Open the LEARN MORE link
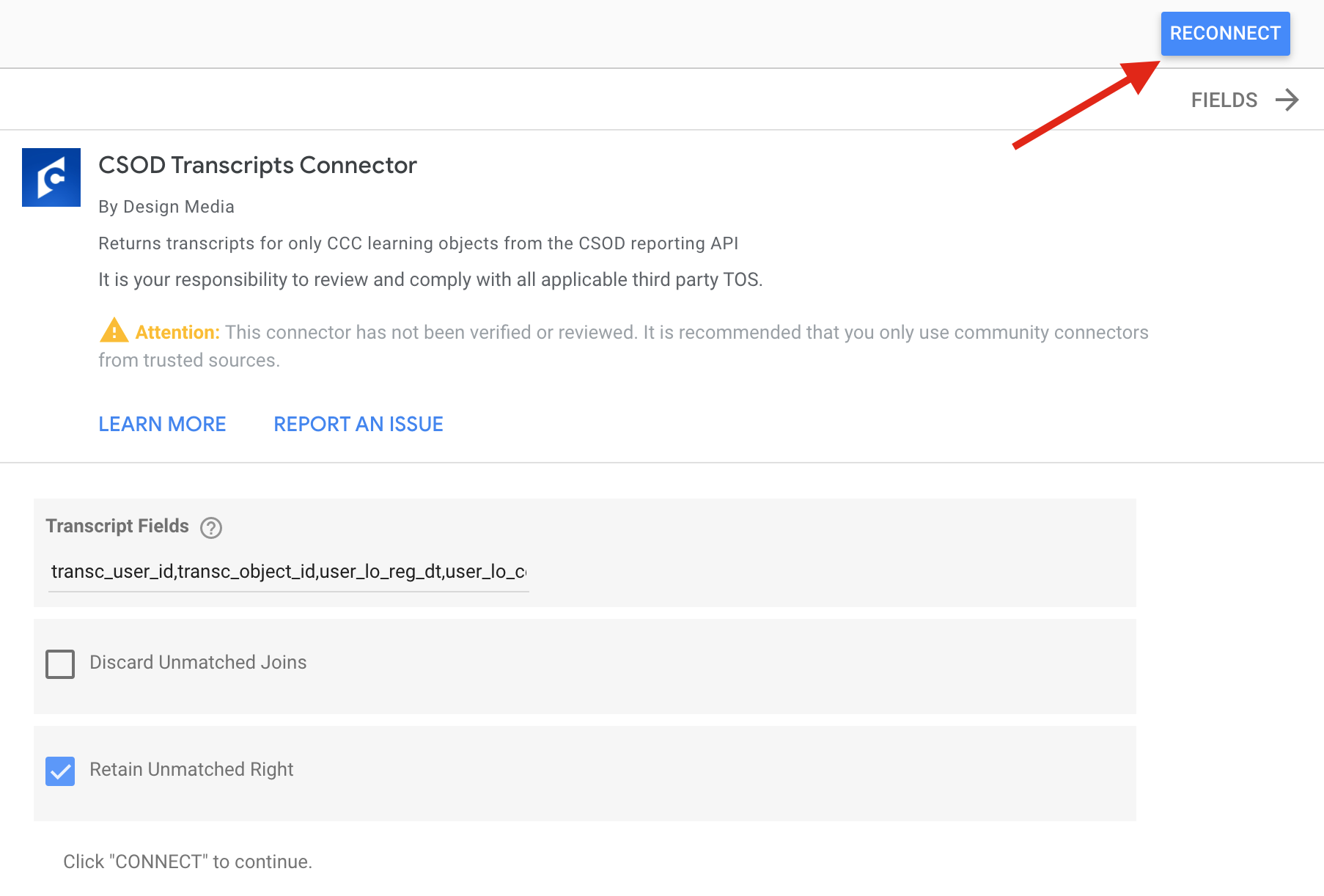This screenshot has width=1324, height=896. [162, 424]
